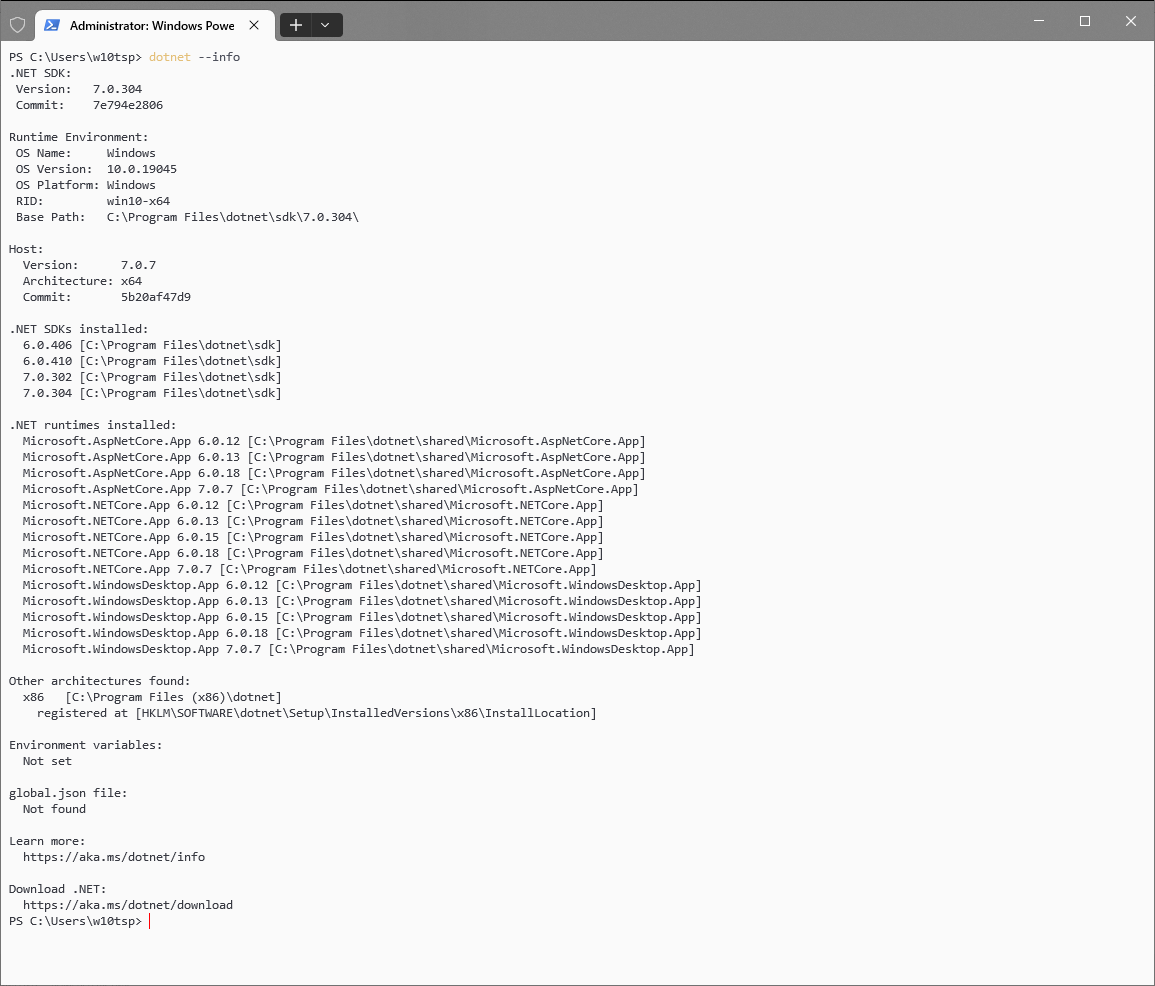Click the RID win10-x64 value

138,201
